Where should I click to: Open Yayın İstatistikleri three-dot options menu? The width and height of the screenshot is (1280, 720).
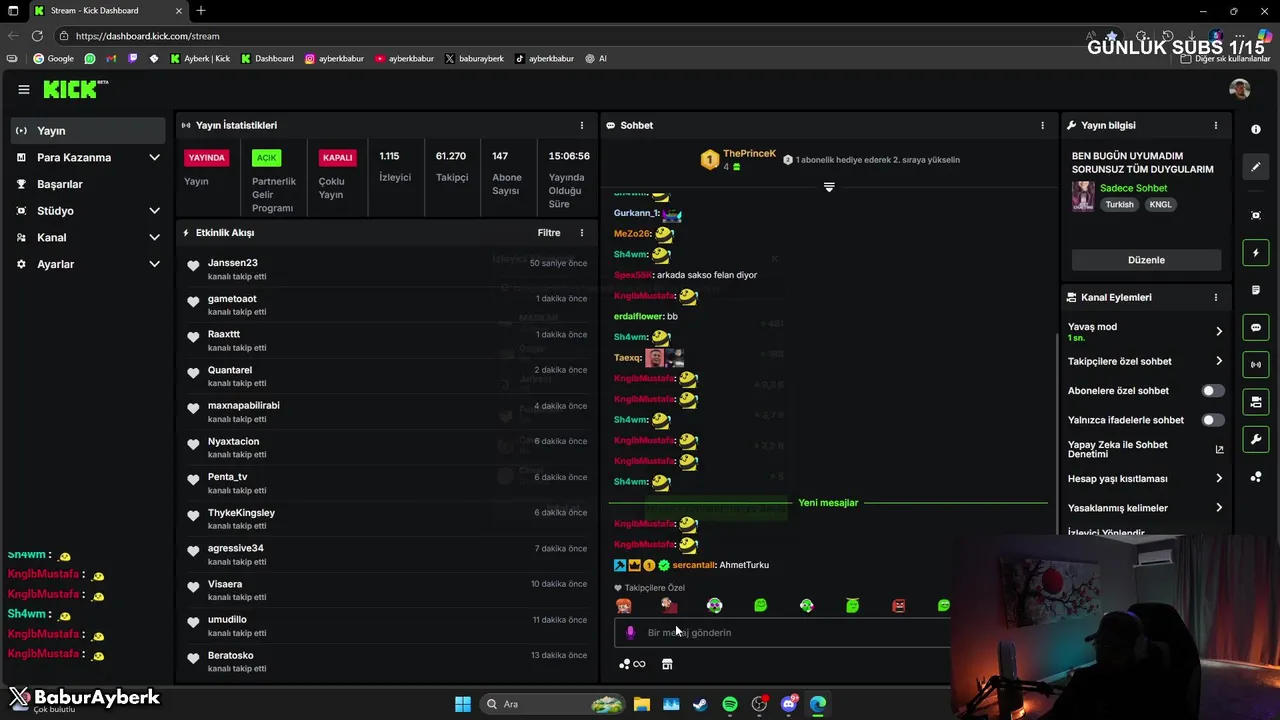[x=582, y=125]
